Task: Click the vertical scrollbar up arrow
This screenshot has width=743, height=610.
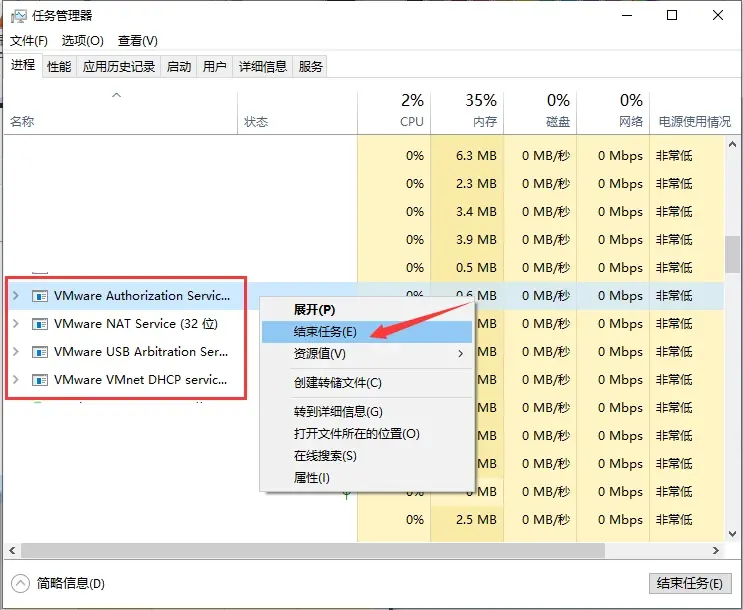Action: [732, 144]
